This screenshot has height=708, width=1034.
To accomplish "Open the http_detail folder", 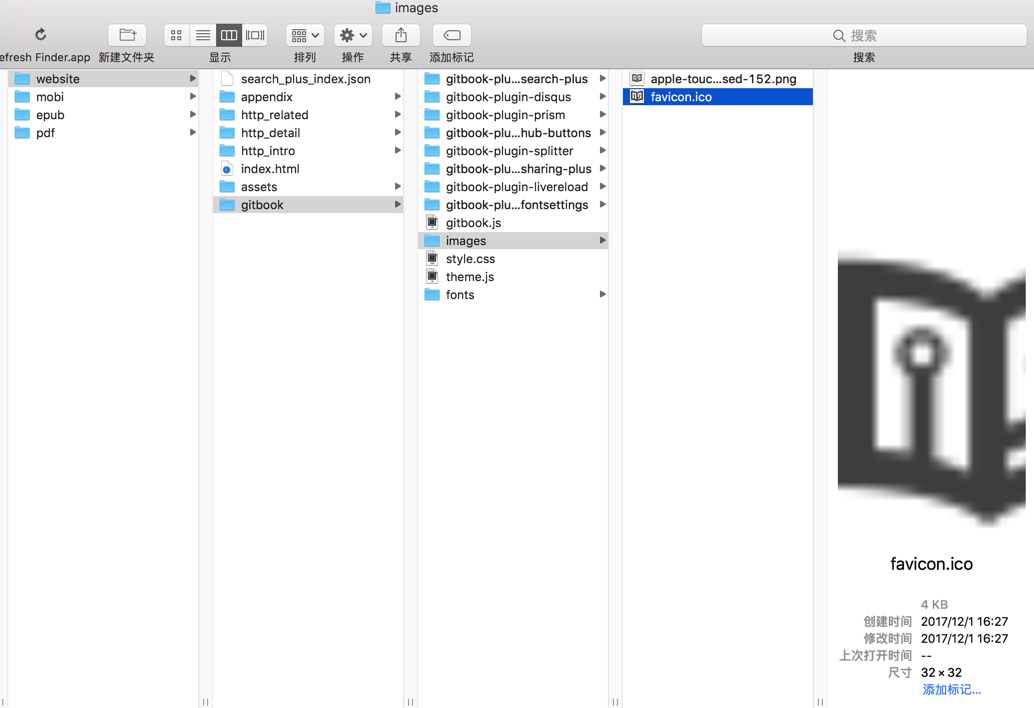I will pyautogui.click(x=308, y=133).
